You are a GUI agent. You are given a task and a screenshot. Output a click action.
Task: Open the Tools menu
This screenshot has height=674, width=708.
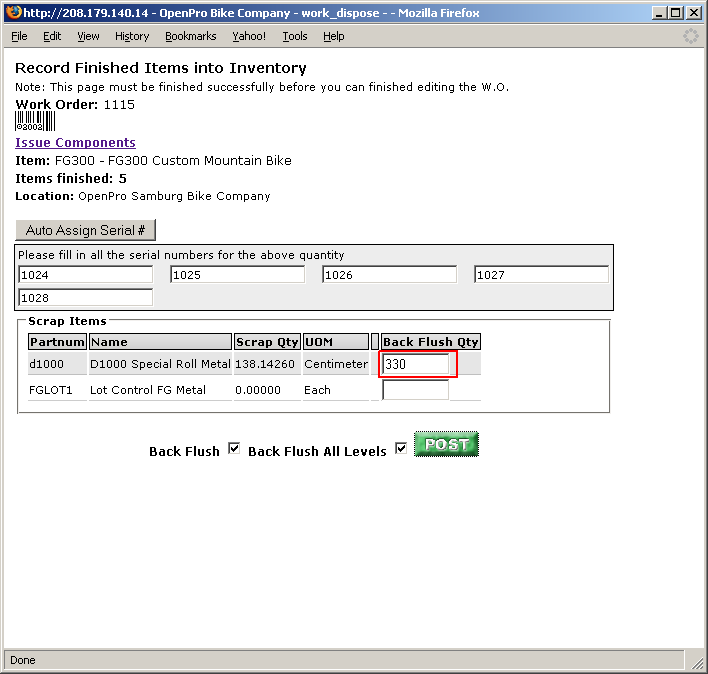295,36
